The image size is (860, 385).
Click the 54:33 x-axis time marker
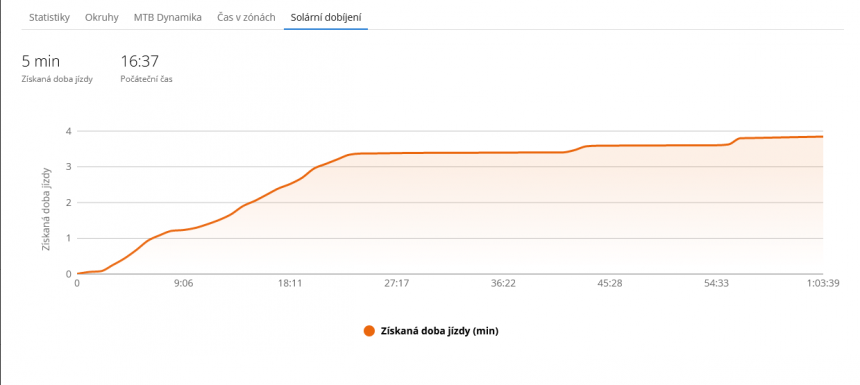point(716,284)
